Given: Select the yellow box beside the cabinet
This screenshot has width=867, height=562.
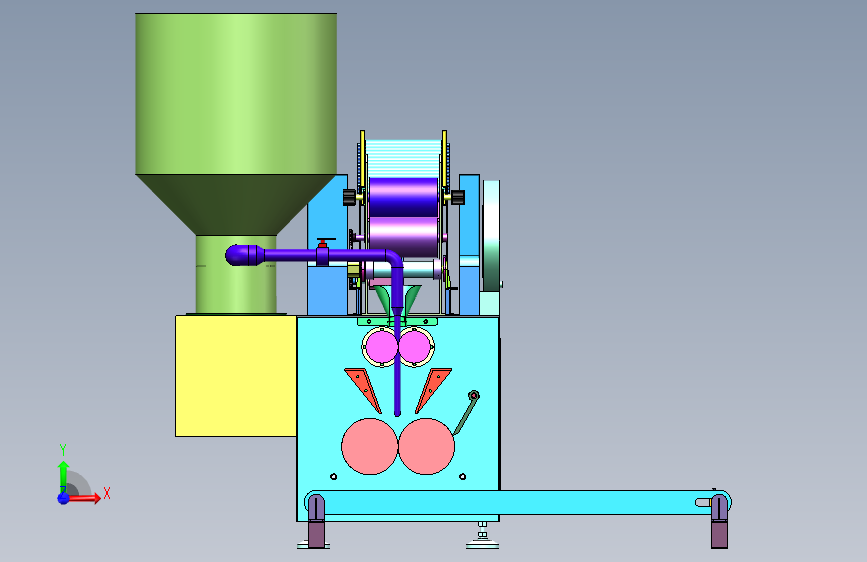Looking at the screenshot, I should pyautogui.click(x=236, y=376).
